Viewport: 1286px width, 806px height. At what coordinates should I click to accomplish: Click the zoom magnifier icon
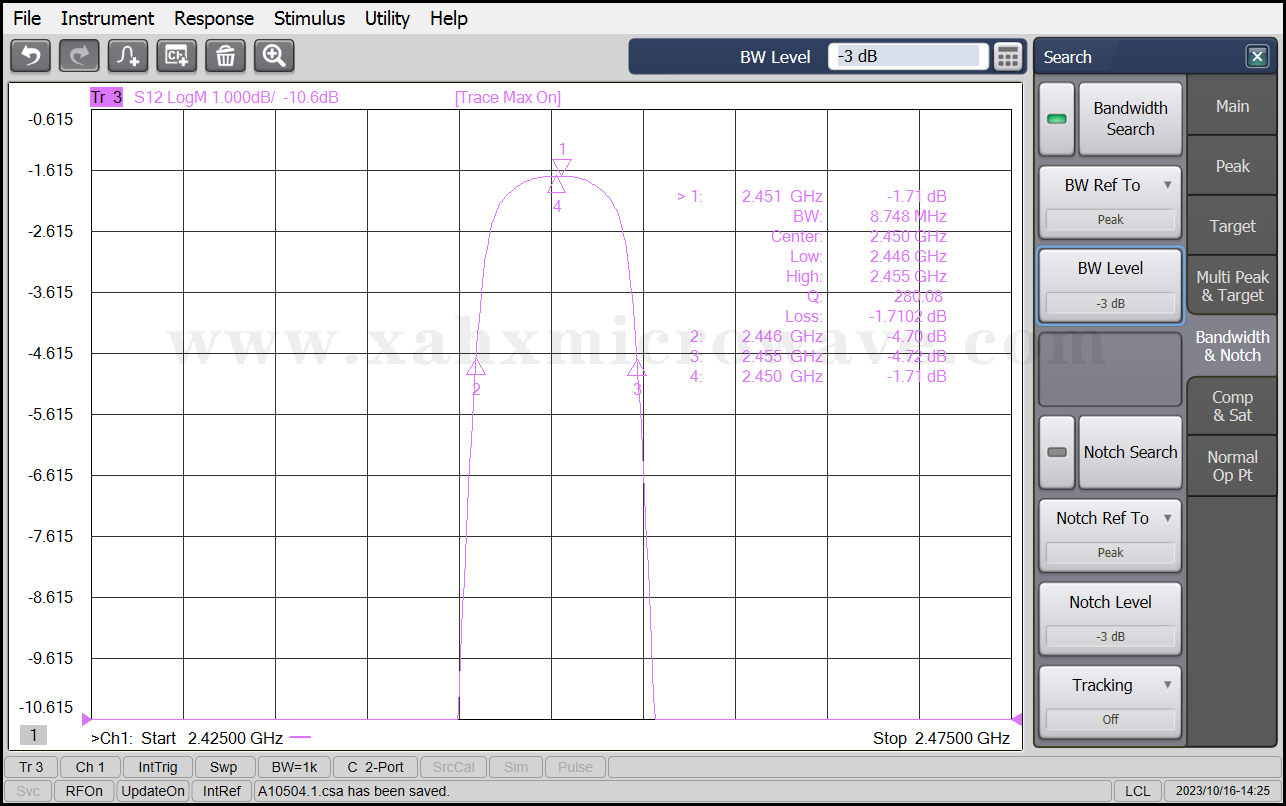[274, 56]
